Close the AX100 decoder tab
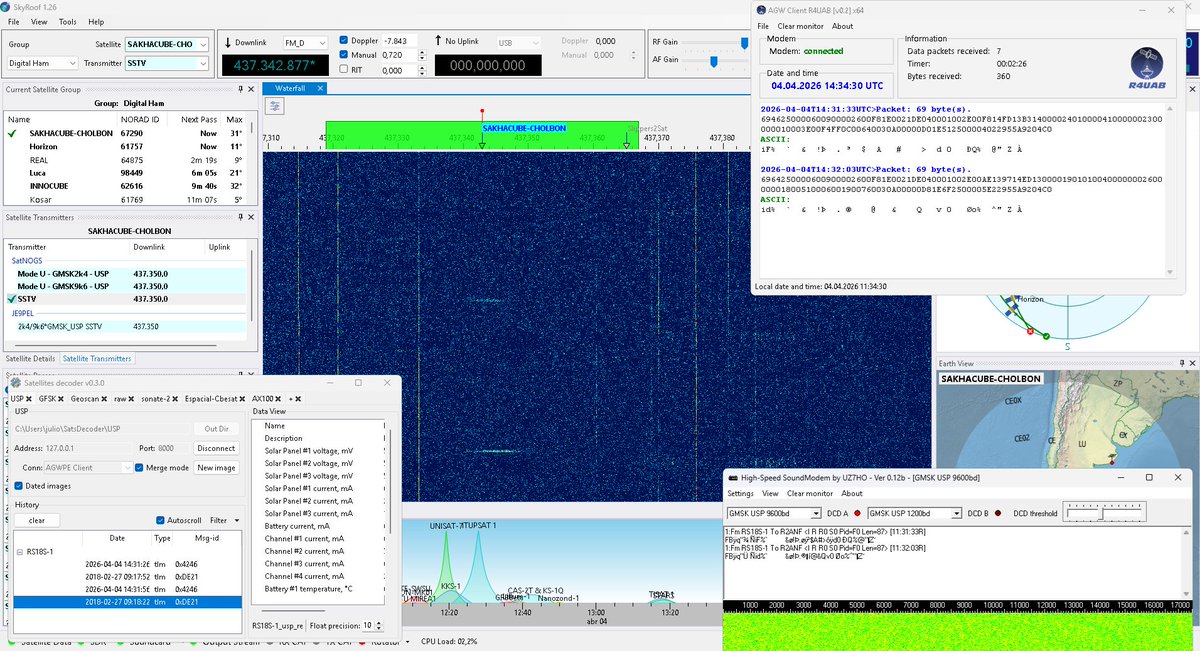Screen dimensions: 1200x651 278,399
